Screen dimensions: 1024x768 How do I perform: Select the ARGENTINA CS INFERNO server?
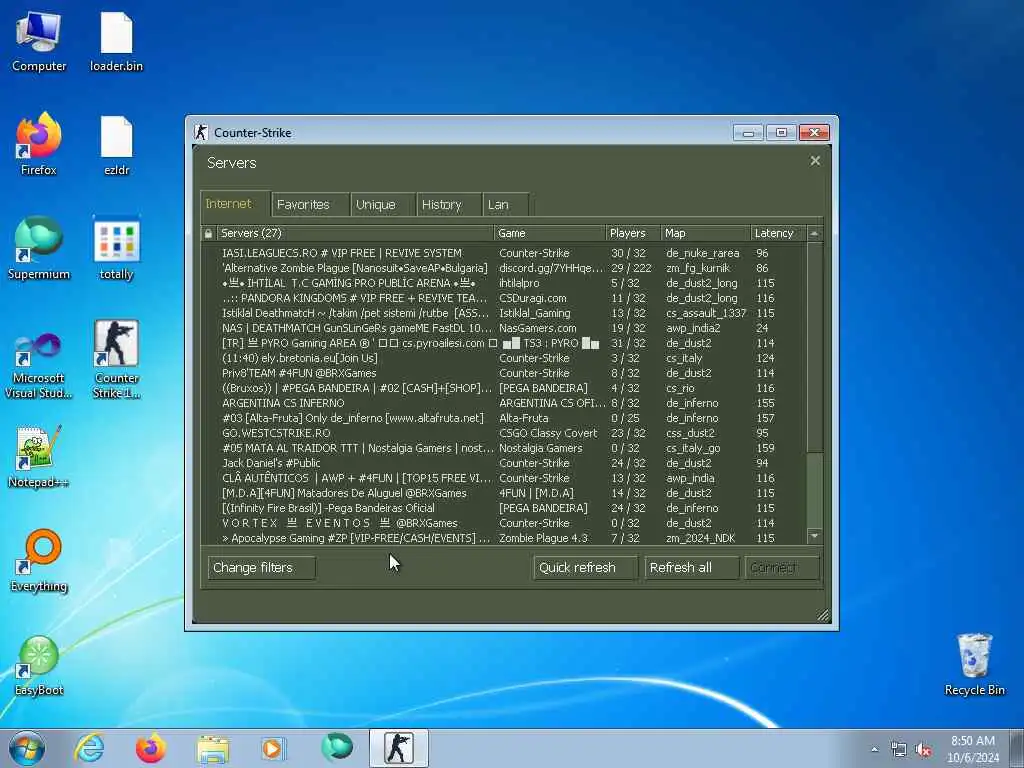coord(504,403)
